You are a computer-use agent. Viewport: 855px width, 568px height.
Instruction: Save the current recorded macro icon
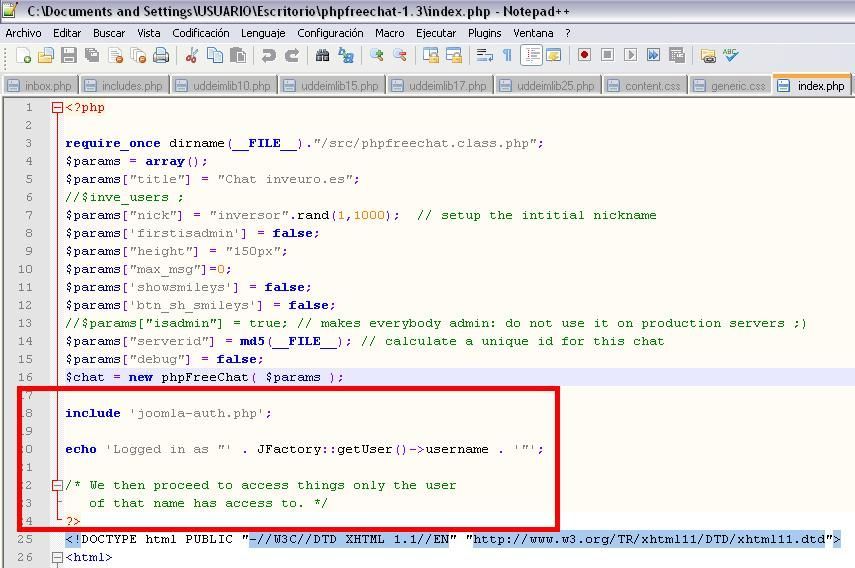pos(677,55)
